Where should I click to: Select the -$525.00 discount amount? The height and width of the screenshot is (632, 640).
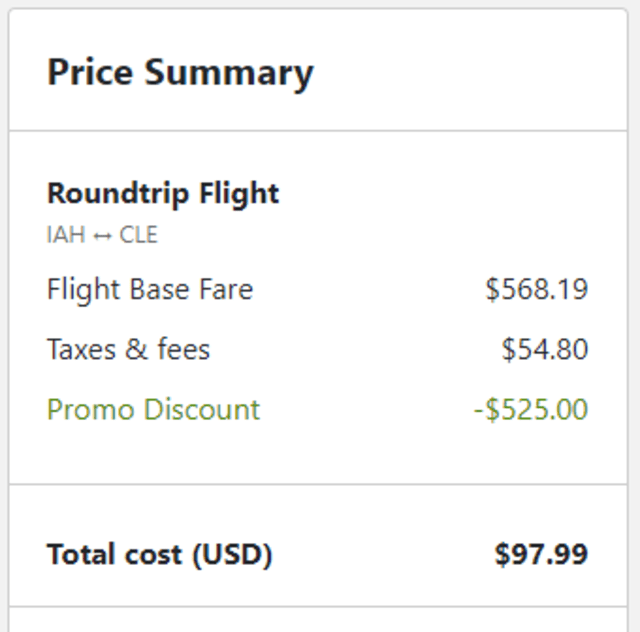point(531,410)
